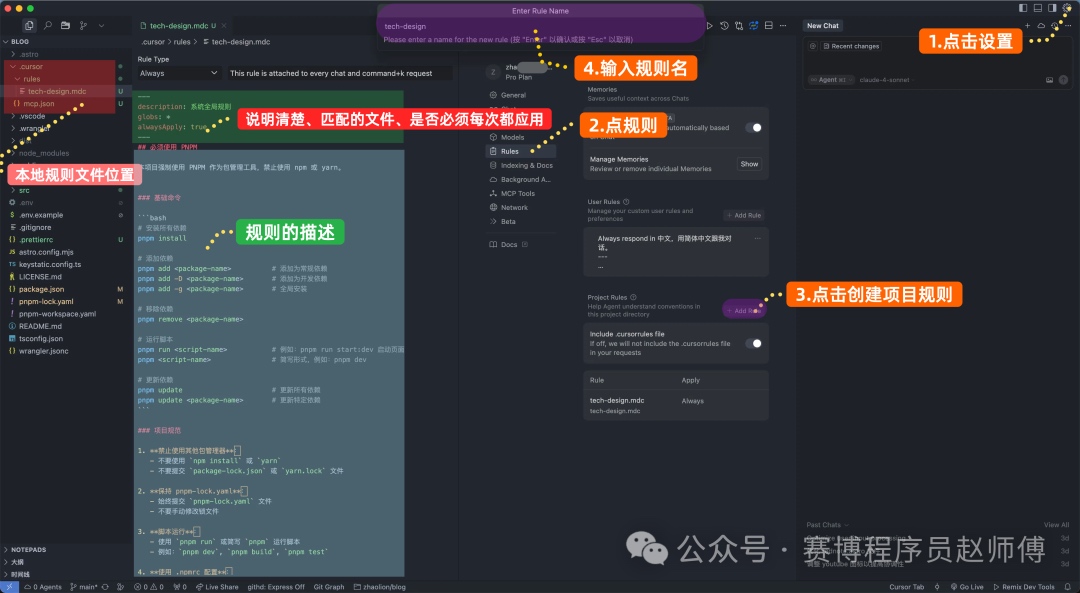Open the Agent mode dropdown in chat
1080x593 pixels.
point(831,80)
